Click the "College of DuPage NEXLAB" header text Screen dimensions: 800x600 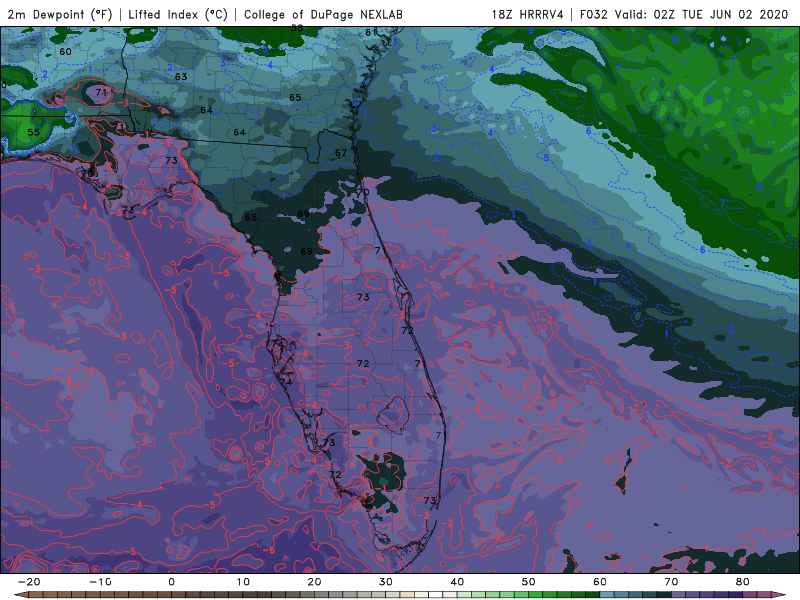pyautogui.click(x=323, y=15)
